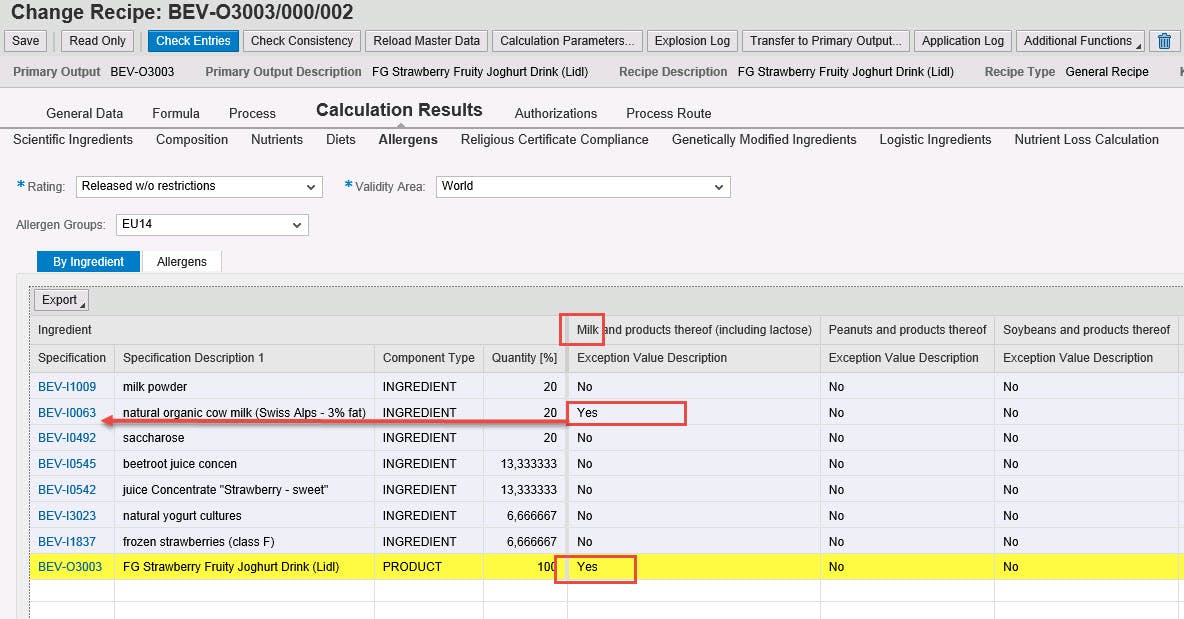Open Genetically Modified Ingredients subtab
The width and height of the screenshot is (1184, 619).
(764, 140)
